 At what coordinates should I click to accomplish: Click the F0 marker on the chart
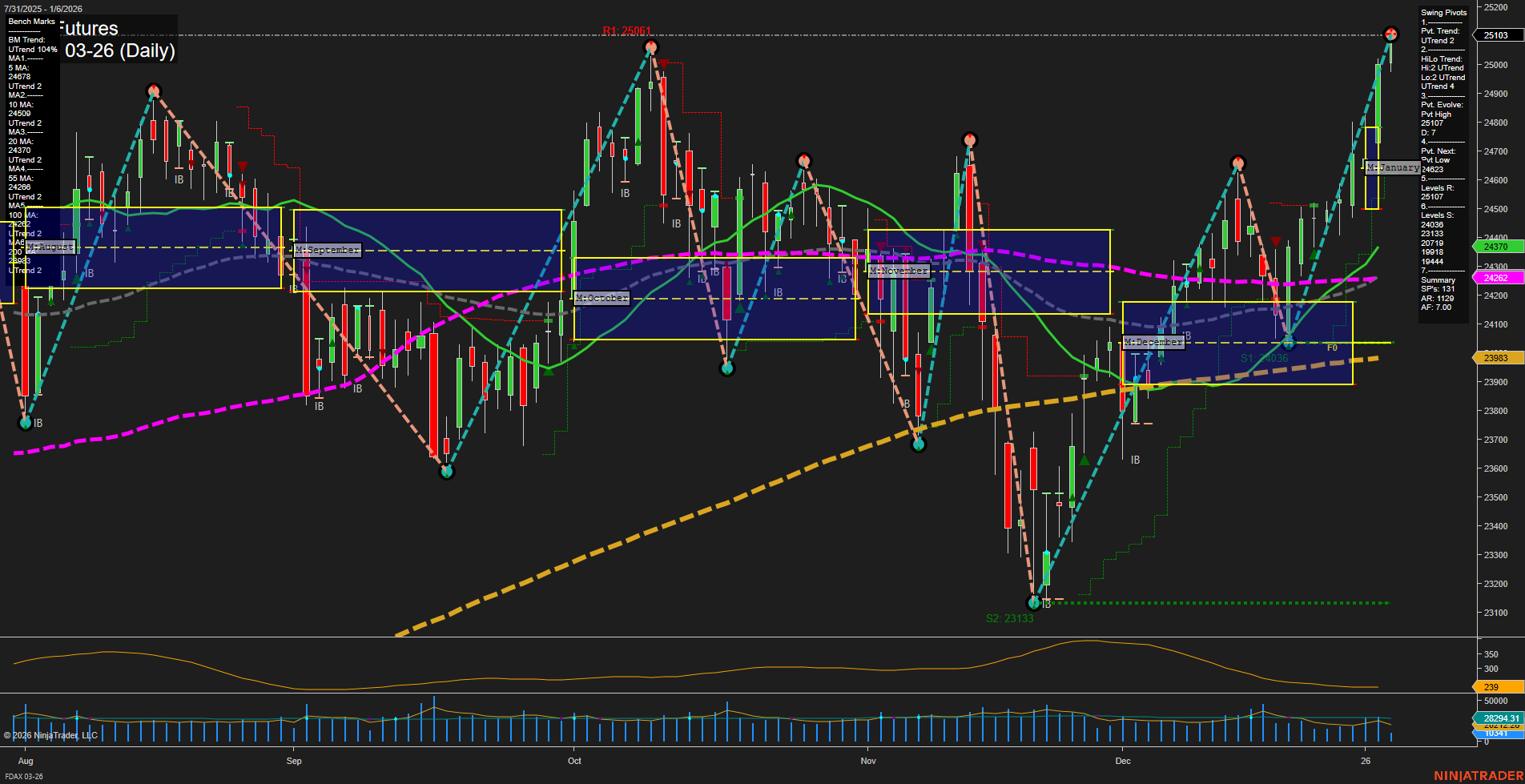tap(1333, 348)
